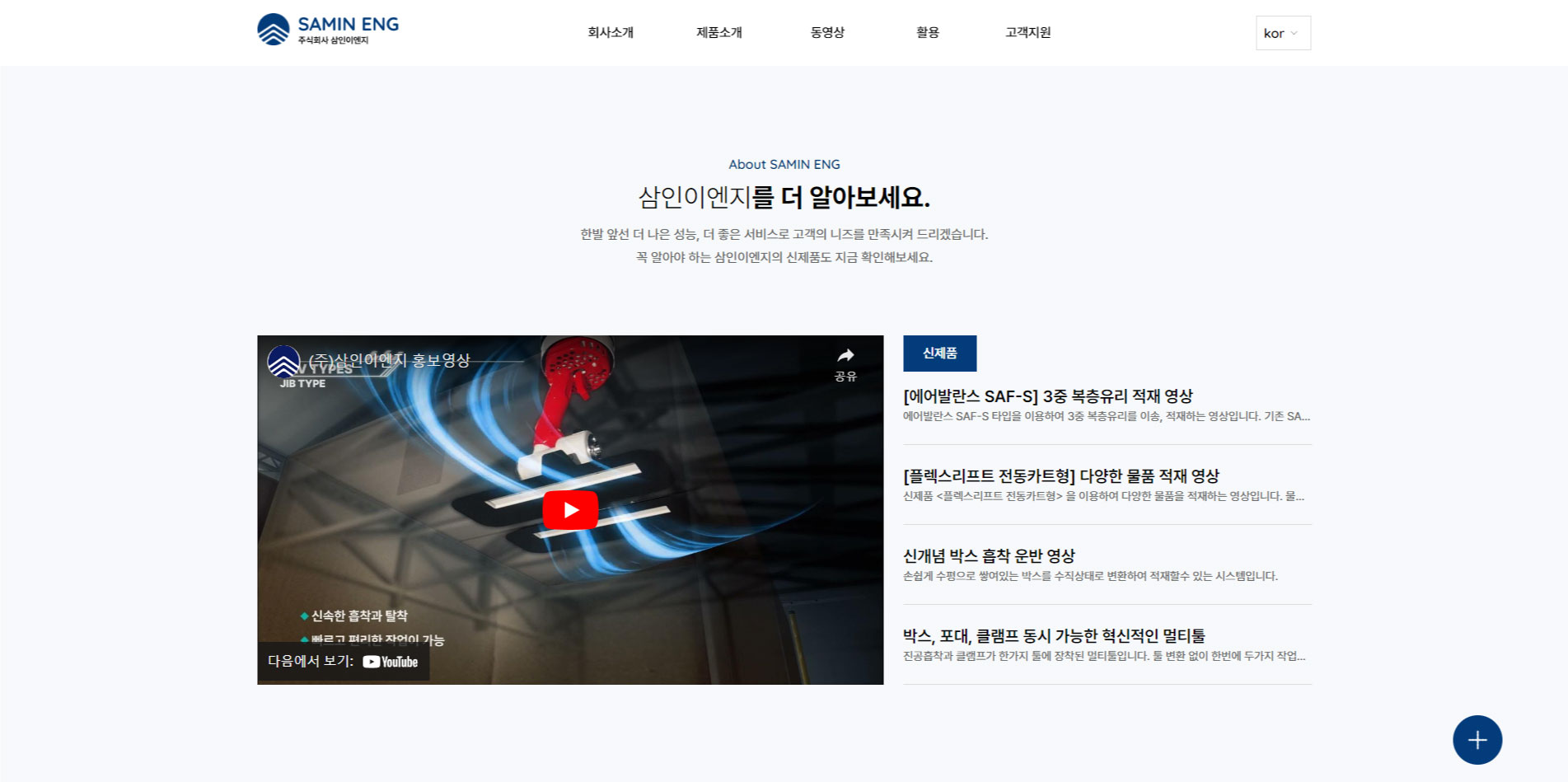This screenshot has height=782, width=1568.
Task: Open the 회사소개 menu
Action: pos(611,33)
